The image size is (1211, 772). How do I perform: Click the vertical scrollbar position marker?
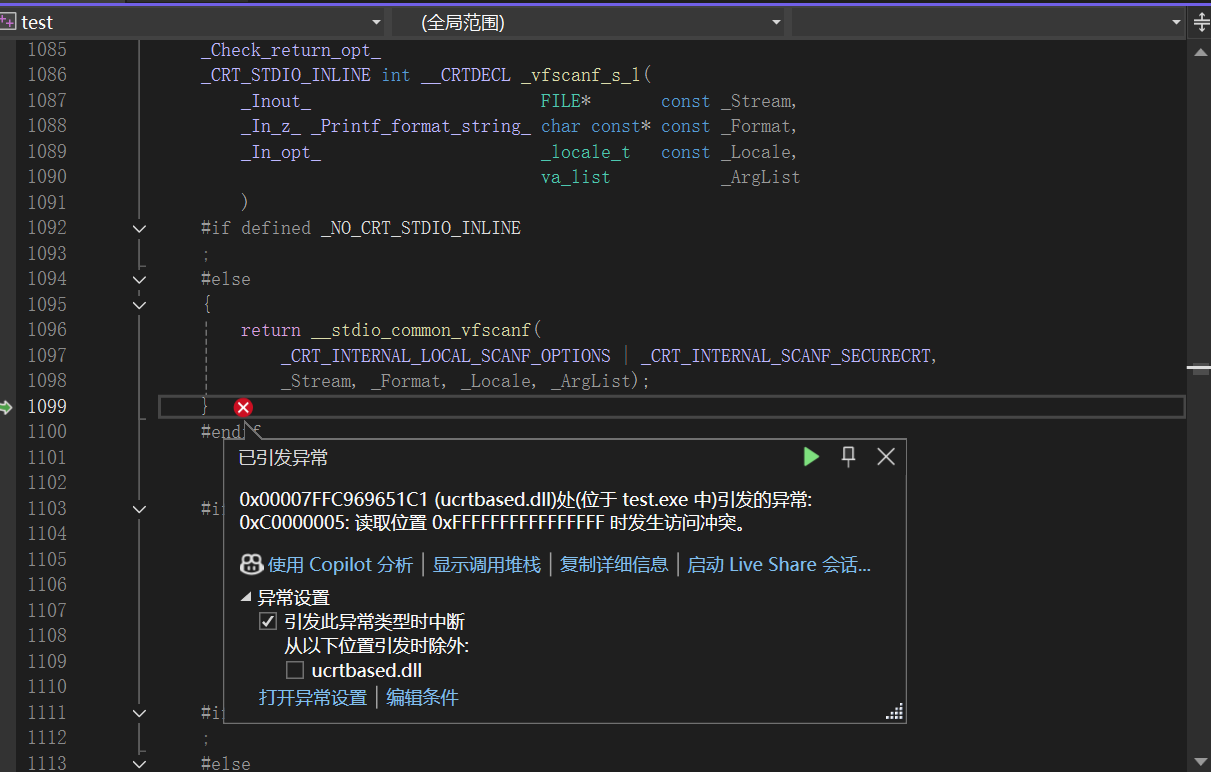coord(1199,368)
